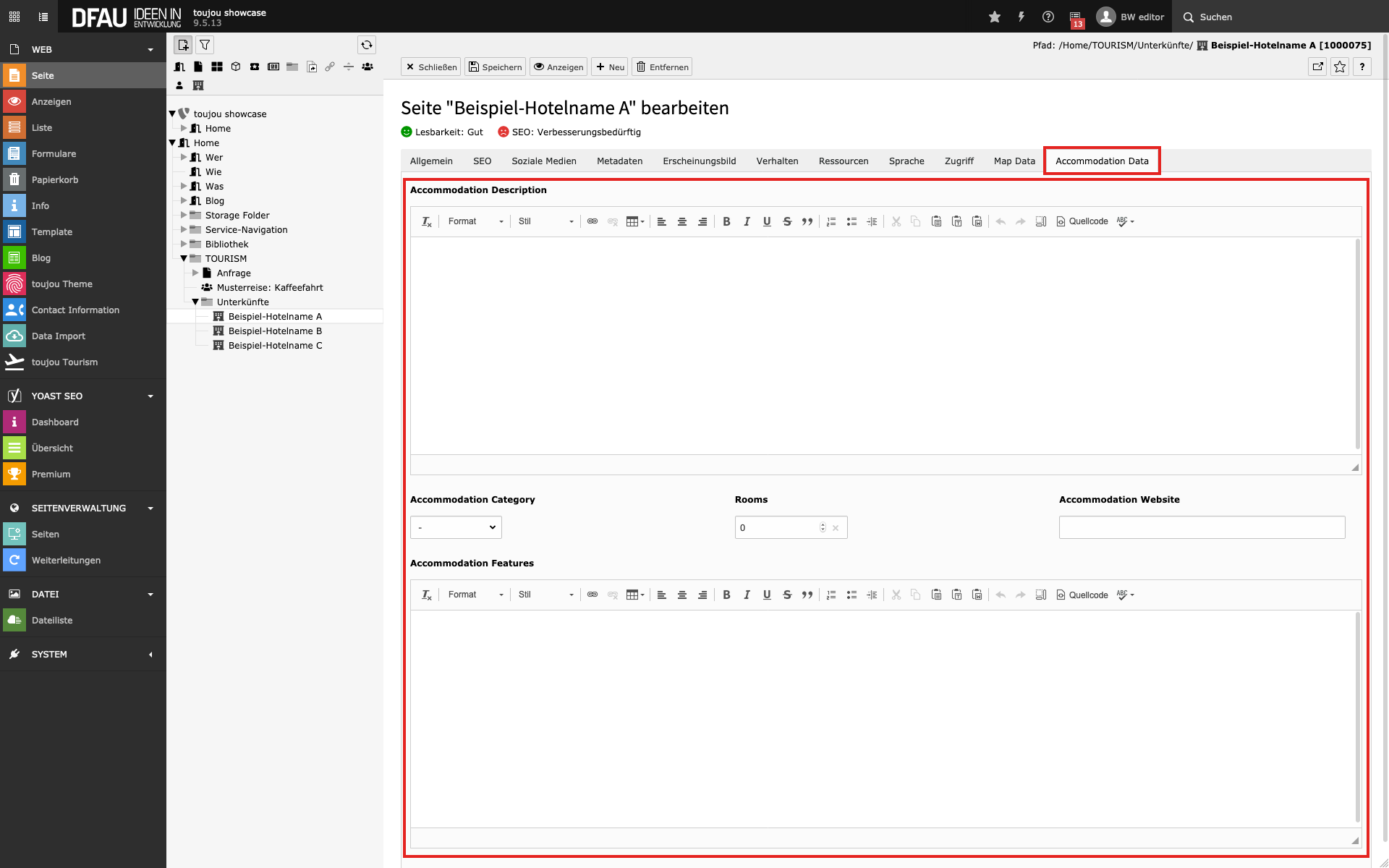This screenshot has height=868, width=1389.
Task: Click Italic in the Features editor toolbar
Action: point(747,595)
